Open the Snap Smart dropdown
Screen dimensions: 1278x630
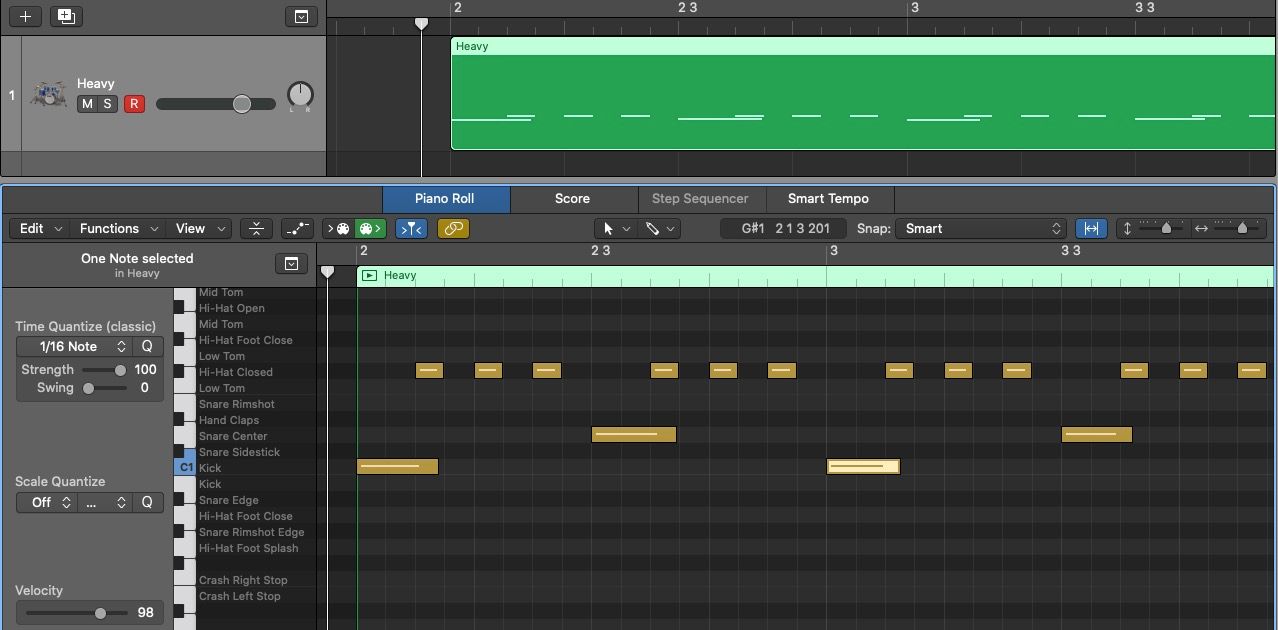tap(981, 229)
